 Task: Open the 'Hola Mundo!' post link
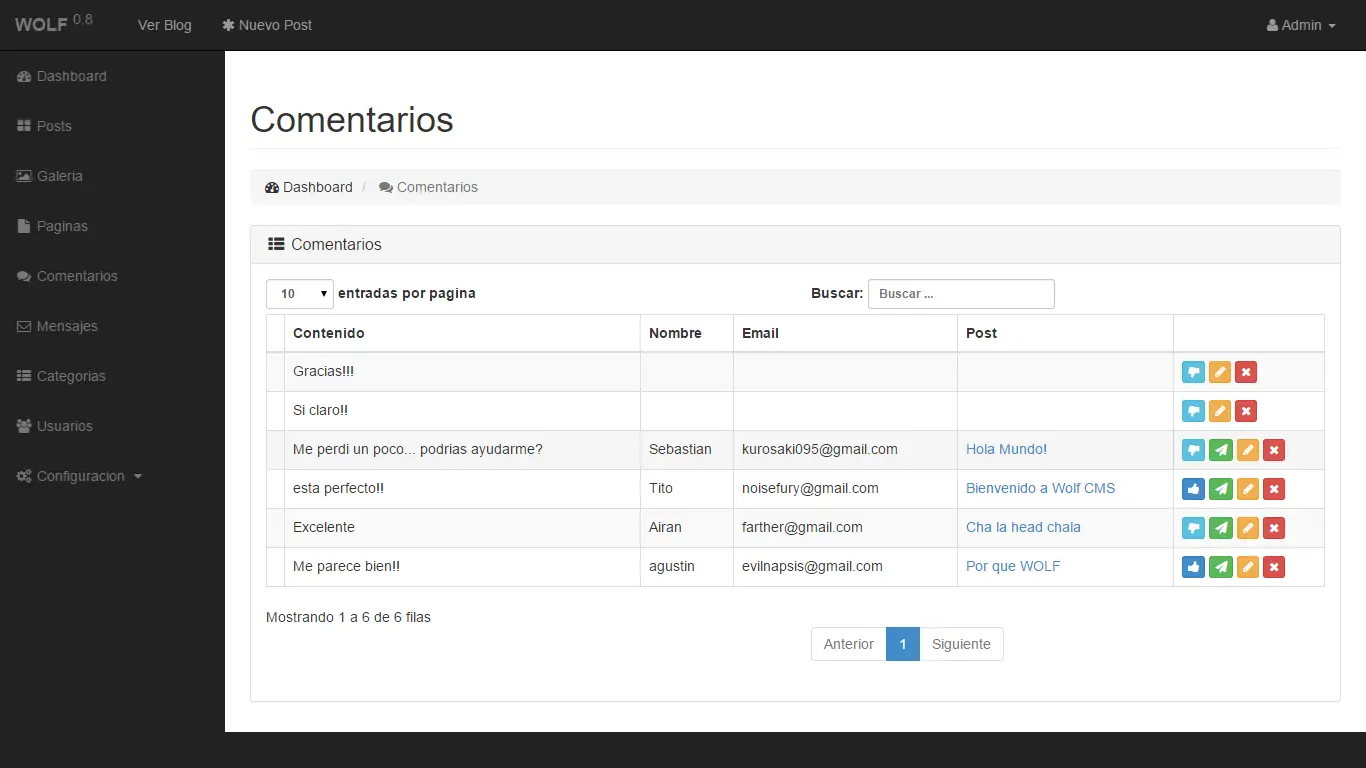pyautogui.click(x=1006, y=450)
